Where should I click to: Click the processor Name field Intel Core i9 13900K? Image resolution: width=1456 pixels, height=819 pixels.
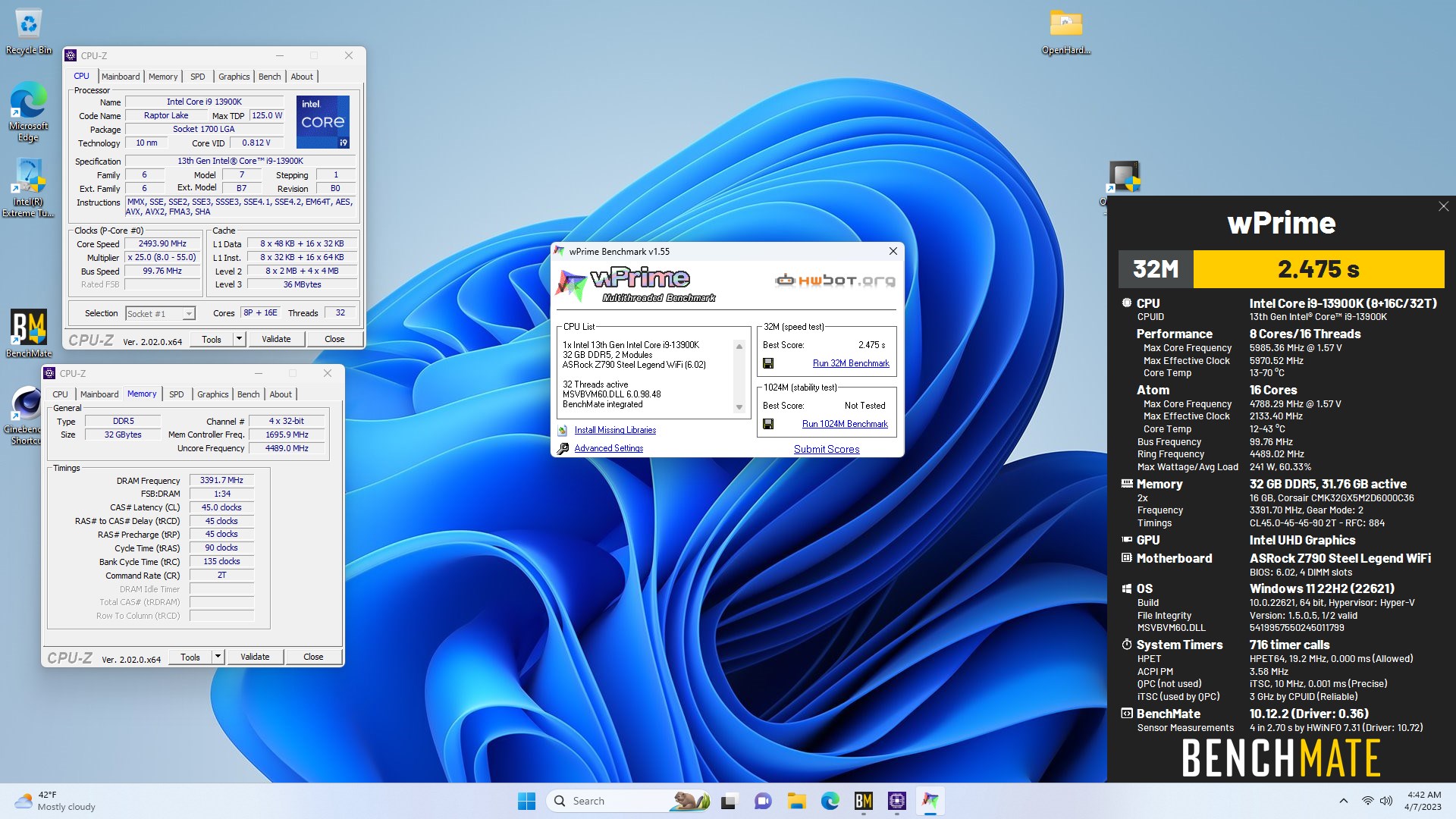[x=204, y=102]
